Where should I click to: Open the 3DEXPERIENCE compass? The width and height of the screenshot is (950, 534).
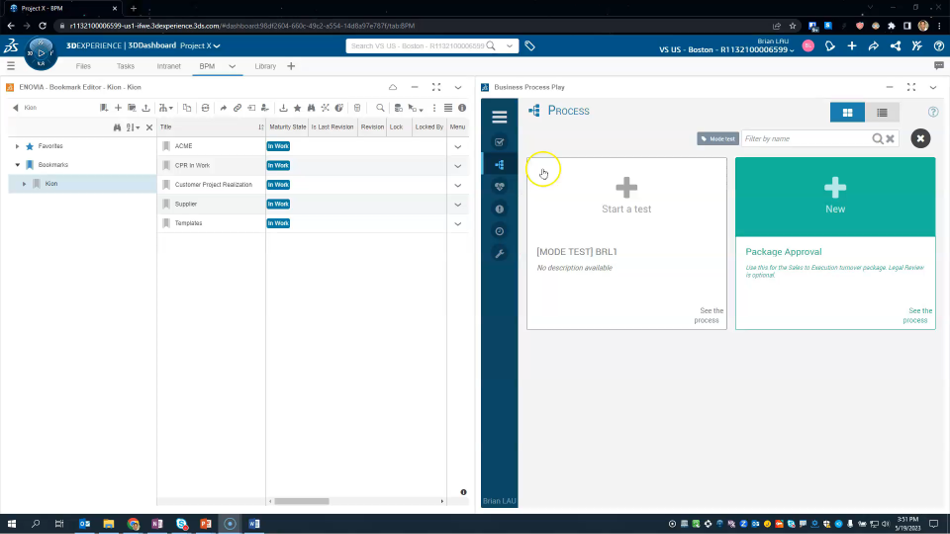tap(41, 53)
